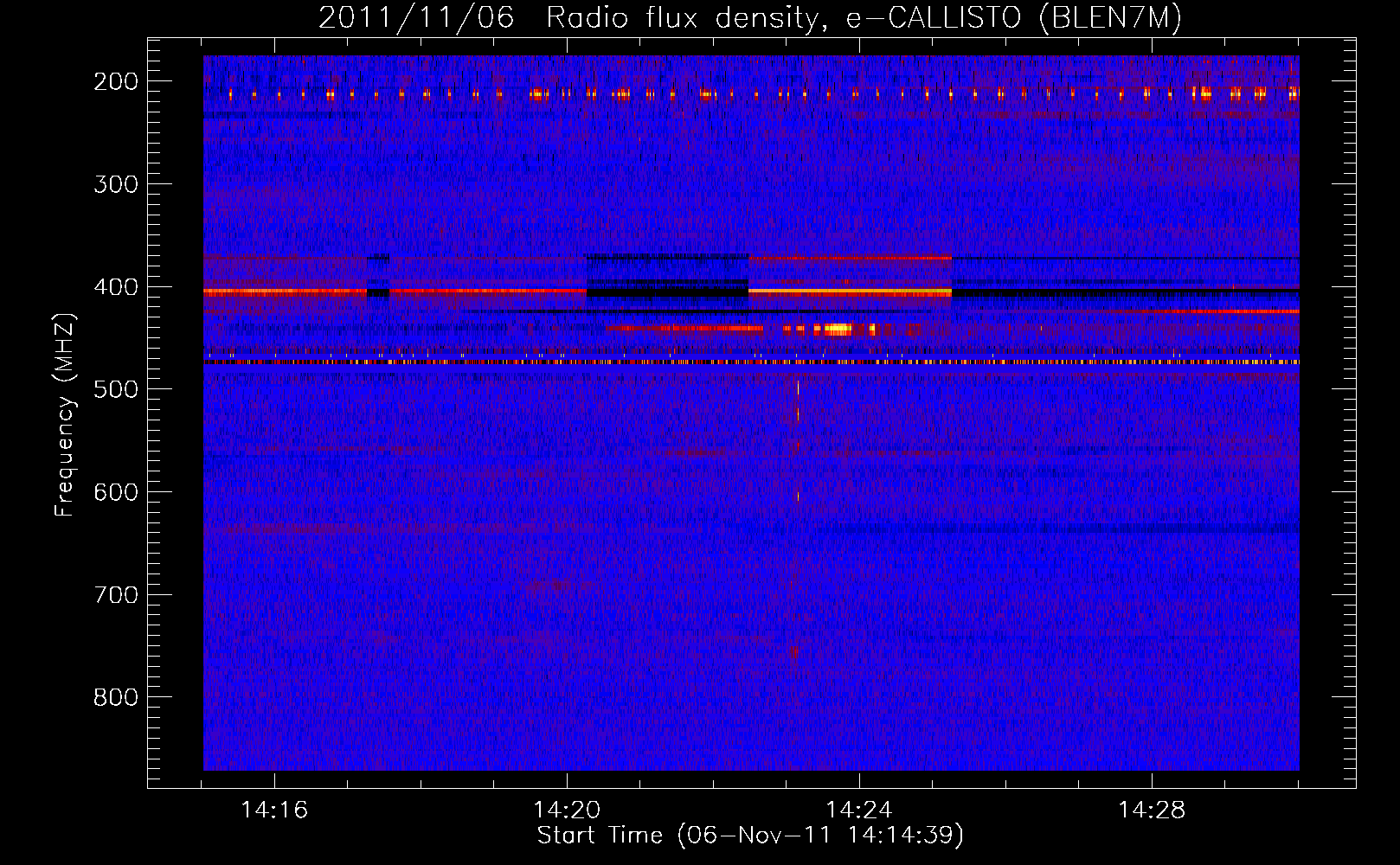This screenshot has height=865, width=1400.
Task: Click the 800 frequency tick label
Action: coord(115,697)
